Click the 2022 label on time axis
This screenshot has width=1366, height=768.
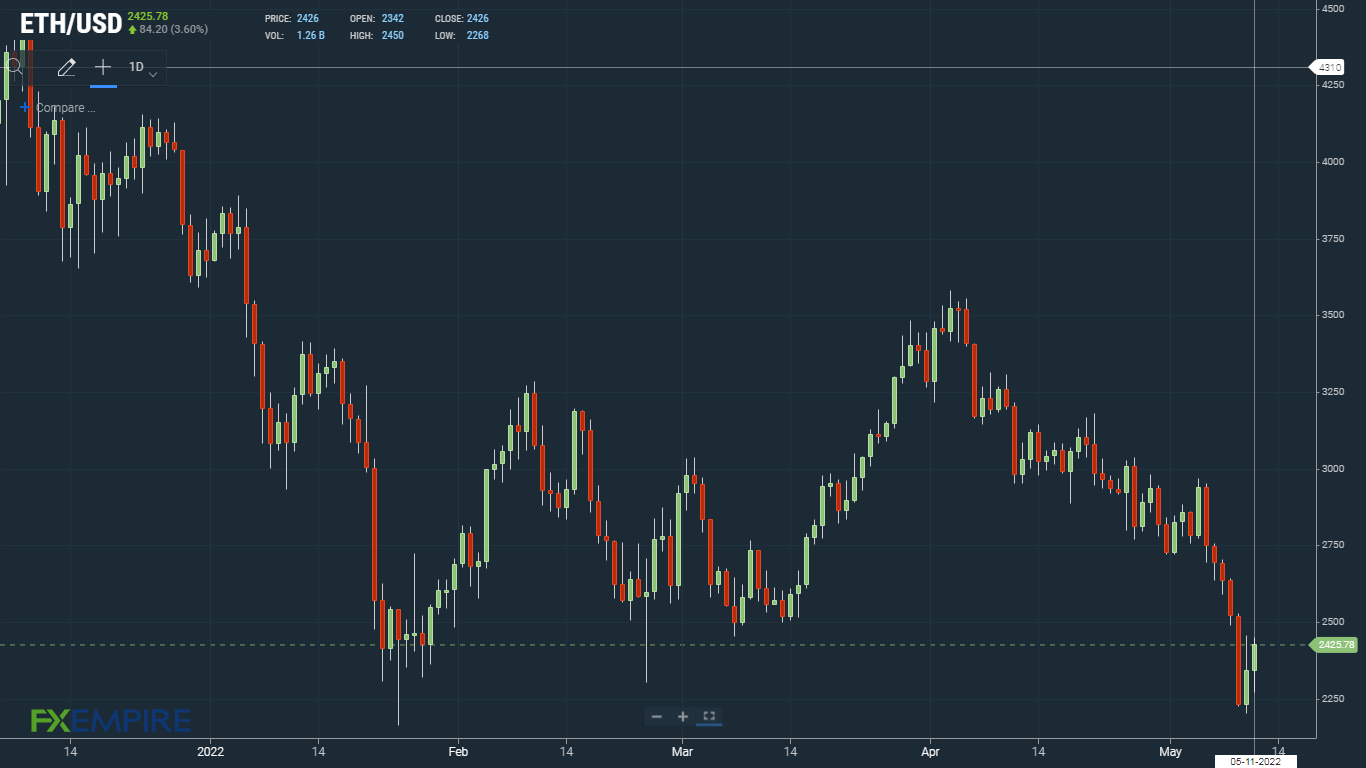click(211, 750)
